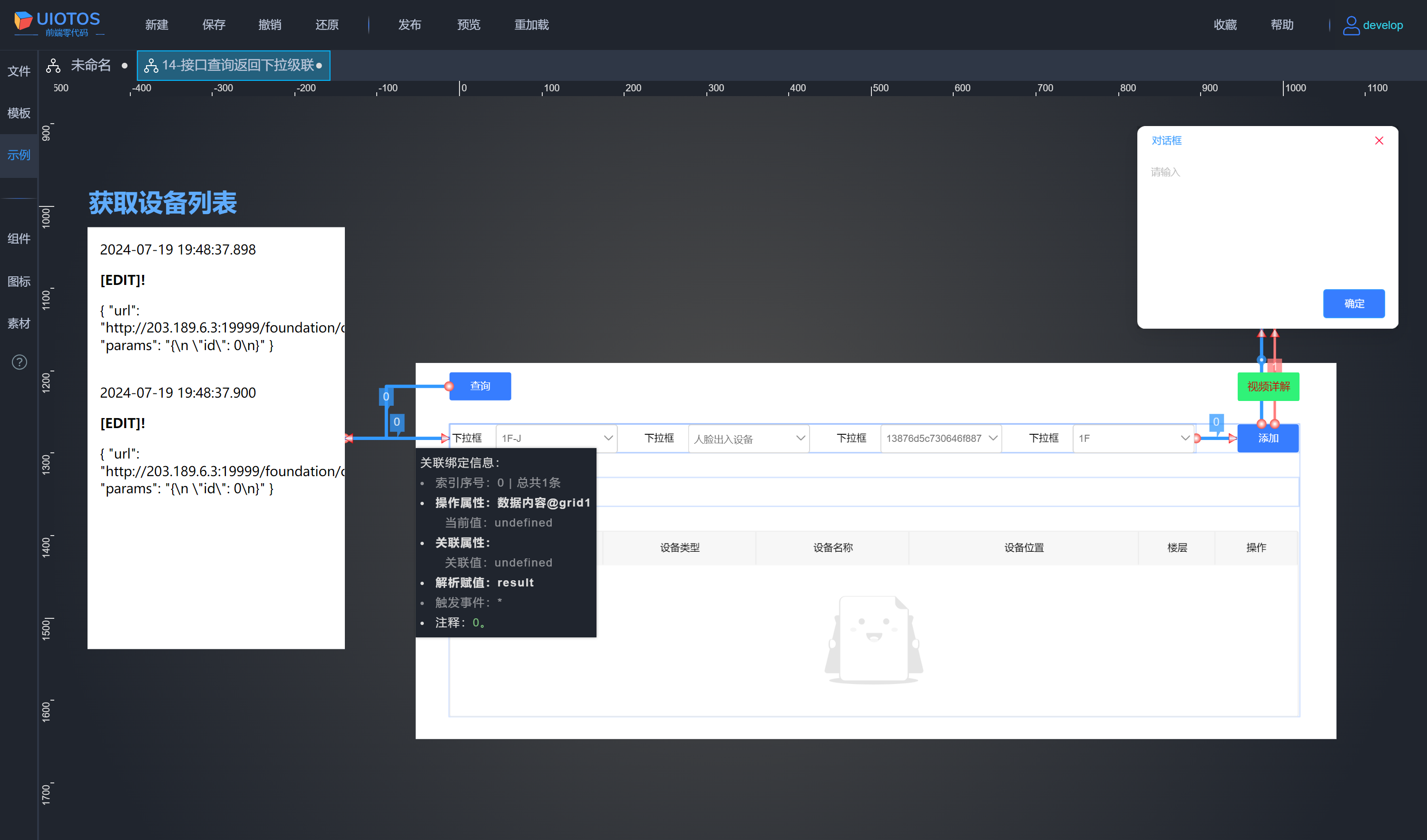
Task: Open the 发布 menu item
Action: [x=409, y=25]
